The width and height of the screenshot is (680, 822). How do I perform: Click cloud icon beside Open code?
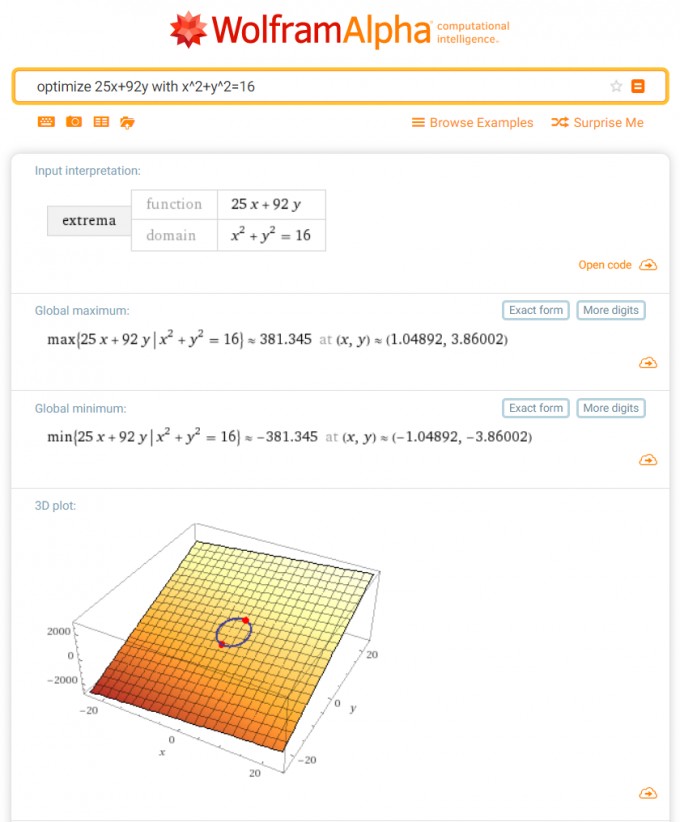648,265
